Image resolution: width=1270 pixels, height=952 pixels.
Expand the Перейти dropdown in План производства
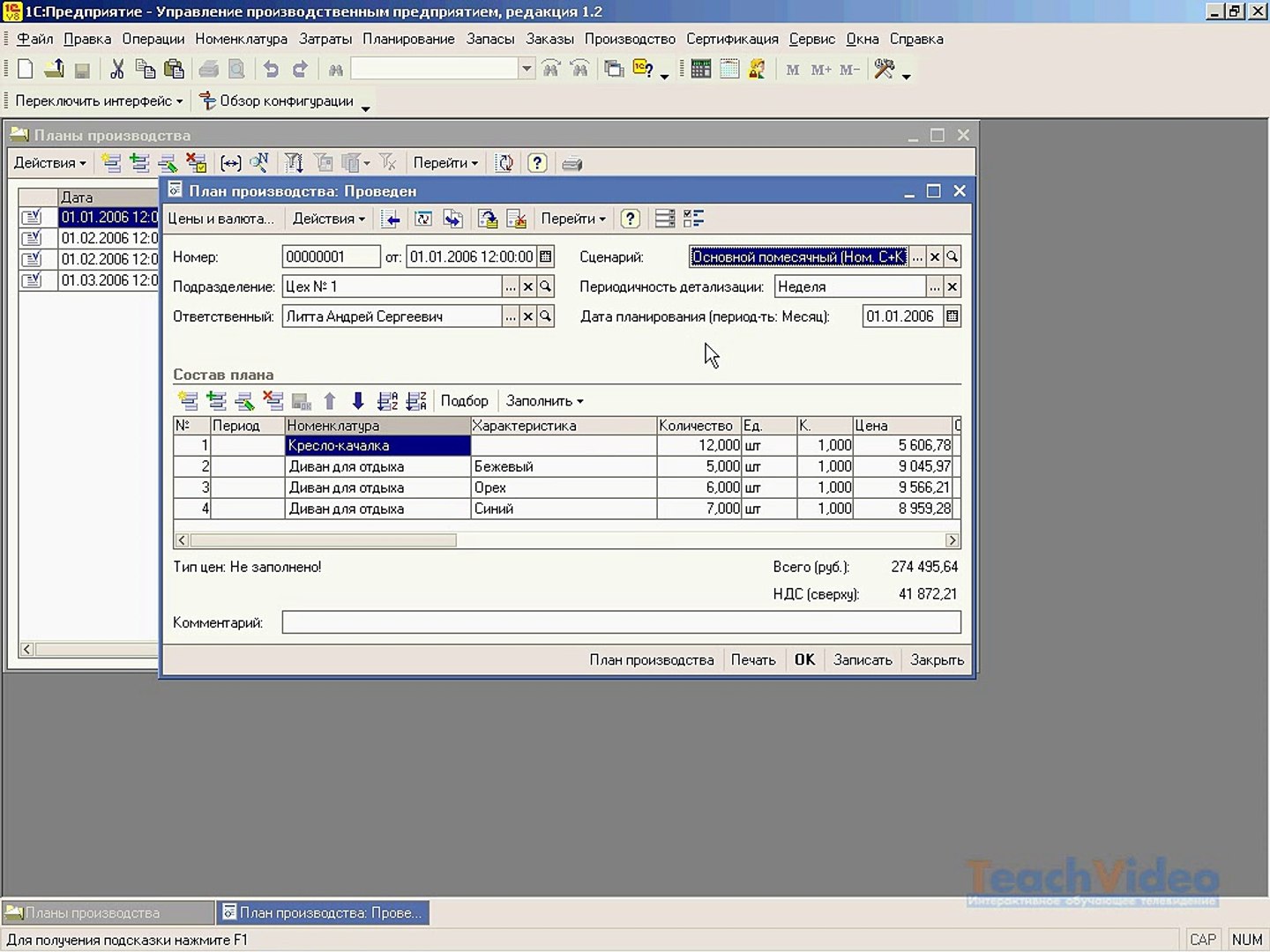tap(573, 219)
